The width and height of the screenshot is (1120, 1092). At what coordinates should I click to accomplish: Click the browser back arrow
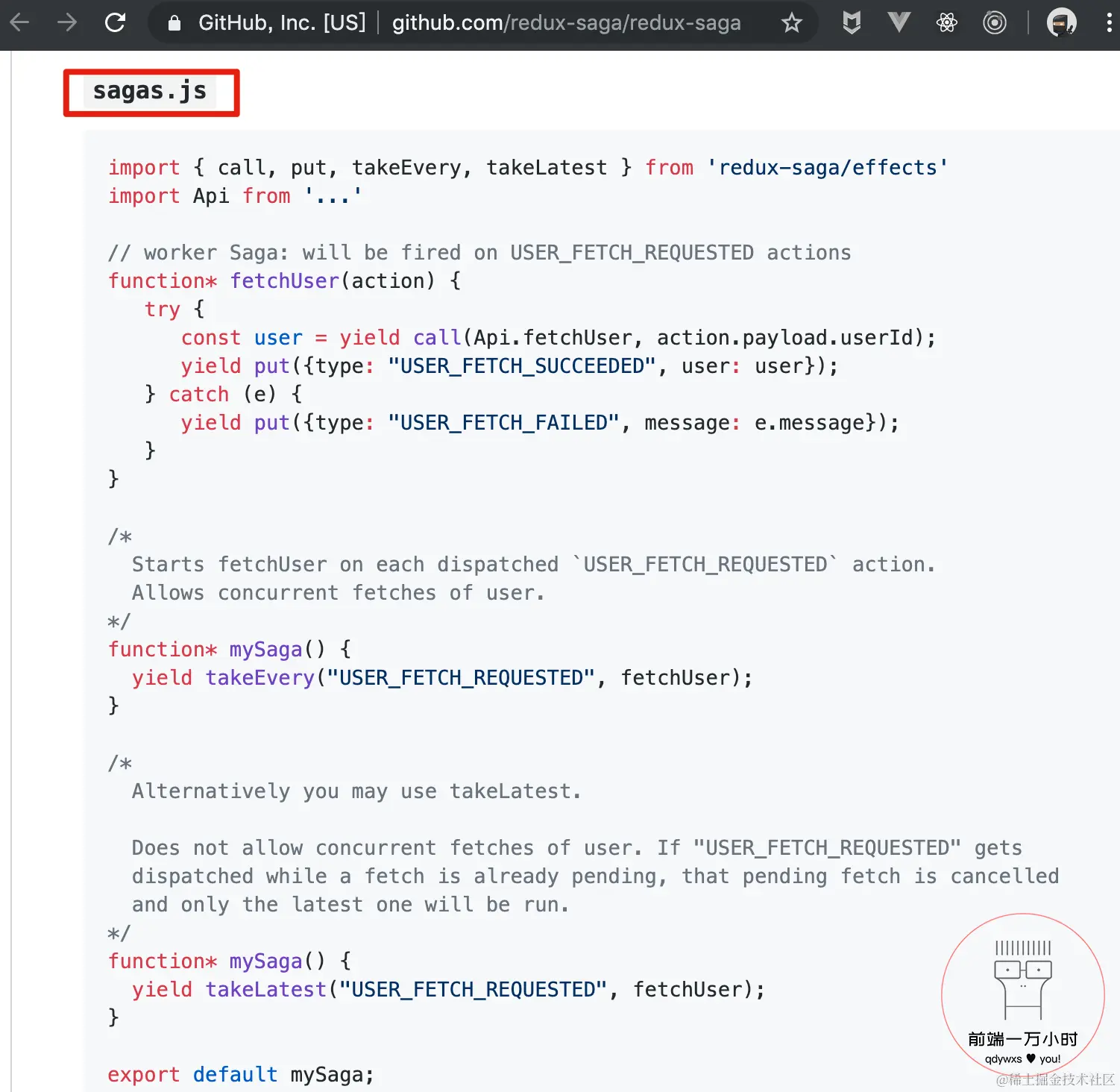click(x=20, y=23)
